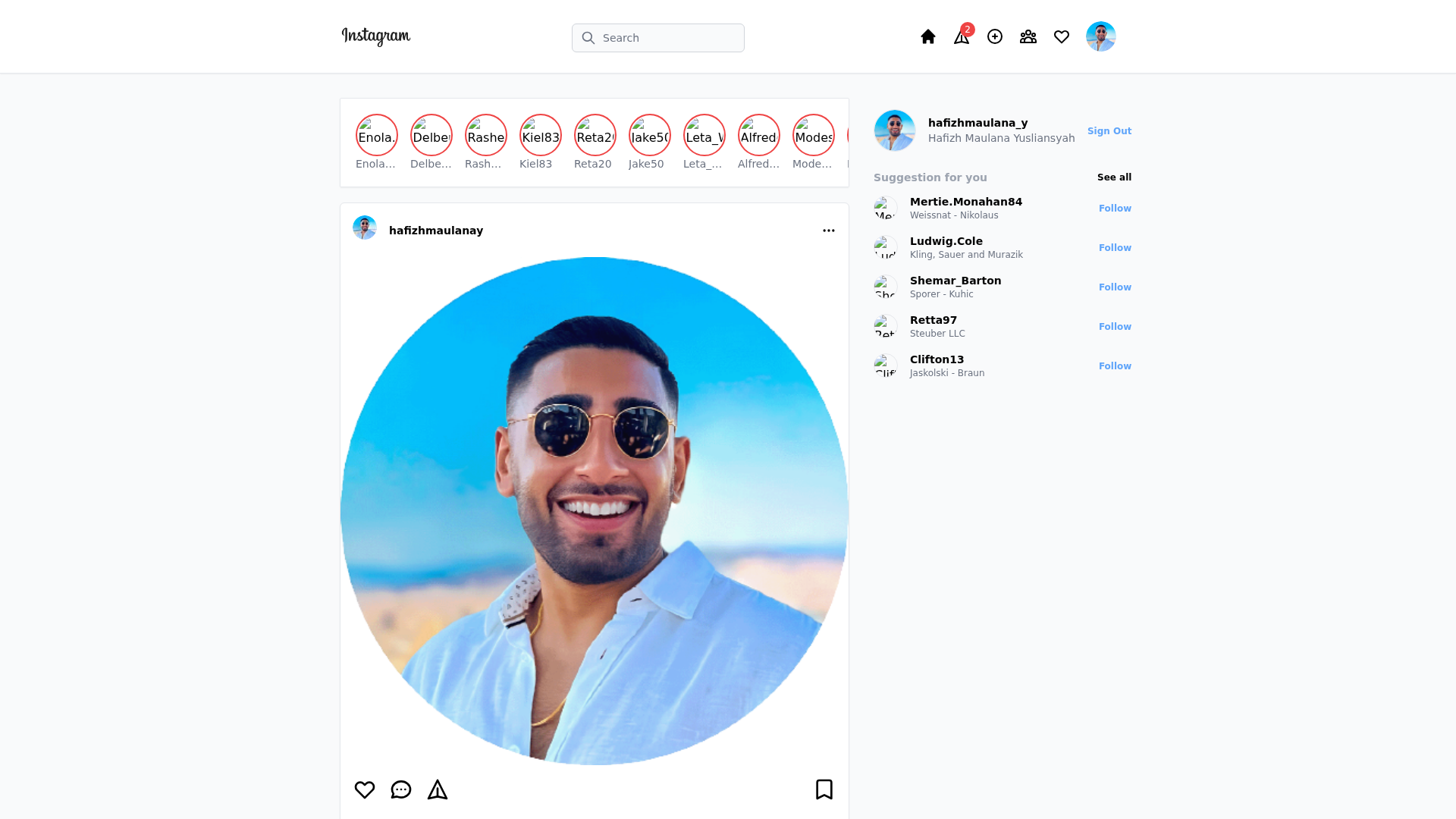Viewport: 1456px width, 819px height.
Task: Follow Ludwig.Cole from suggestions
Action: 1115,247
